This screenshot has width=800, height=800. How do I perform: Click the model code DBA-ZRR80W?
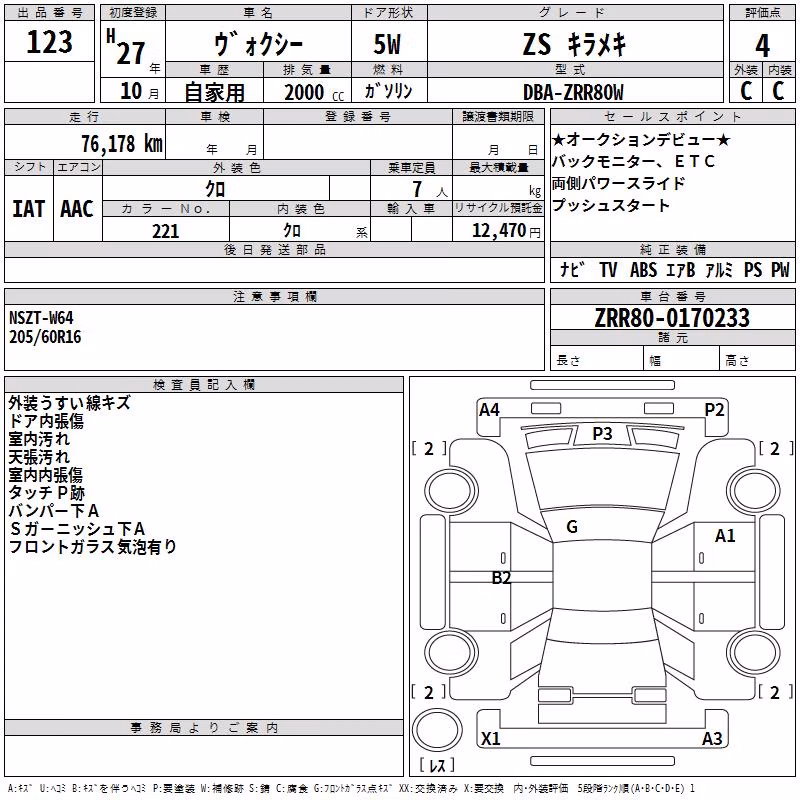point(573,92)
